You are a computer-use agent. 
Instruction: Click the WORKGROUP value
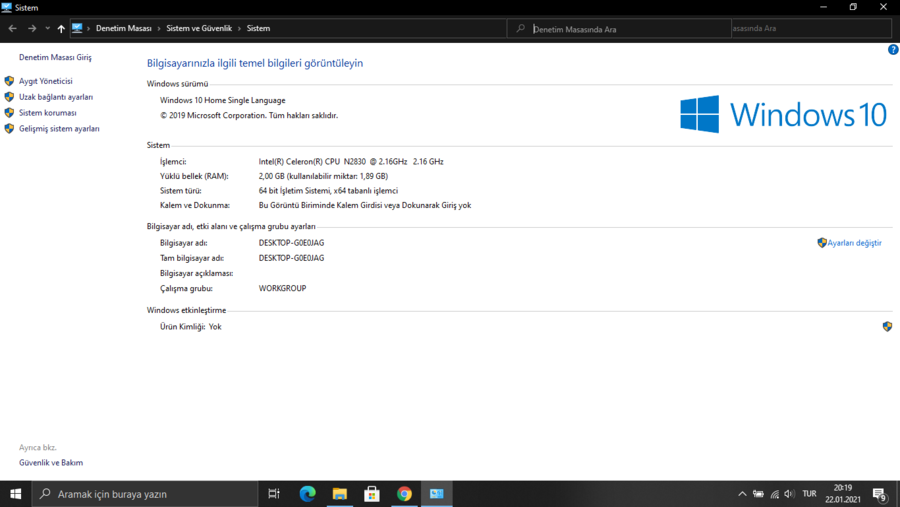pyautogui.click(x=282, y=288)
